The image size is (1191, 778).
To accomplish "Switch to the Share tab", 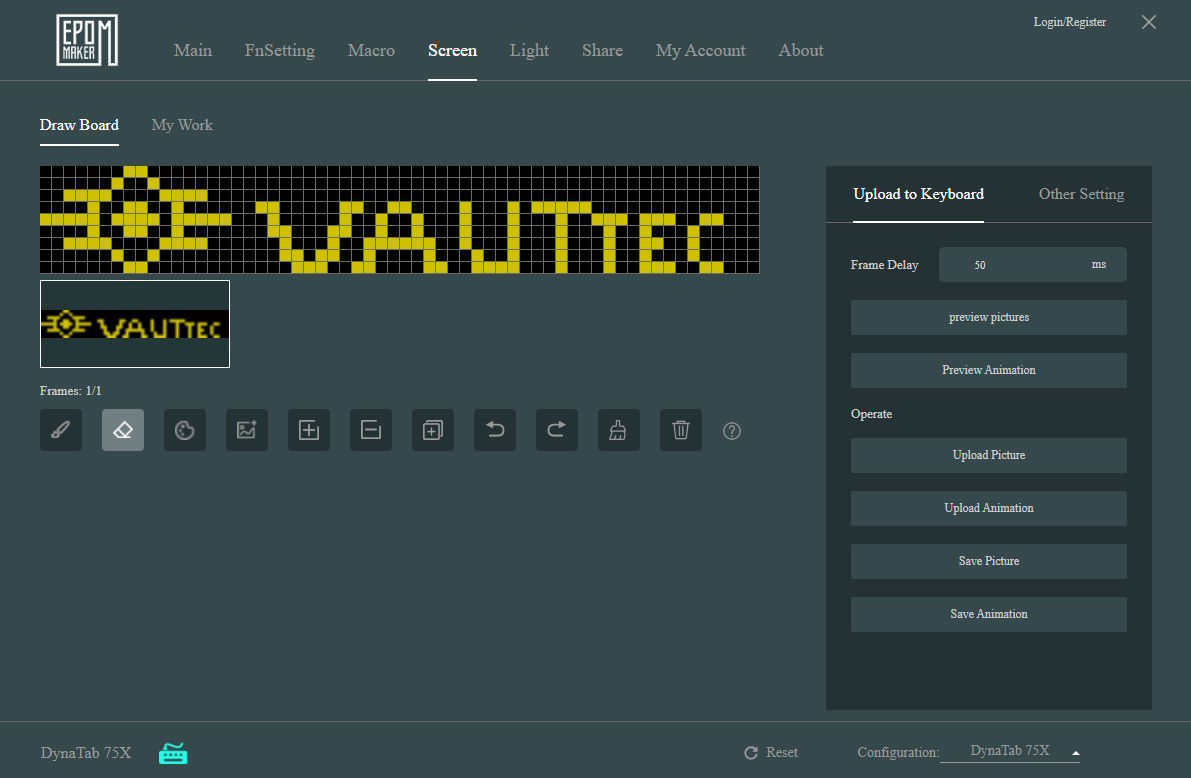I will [602, 50].
